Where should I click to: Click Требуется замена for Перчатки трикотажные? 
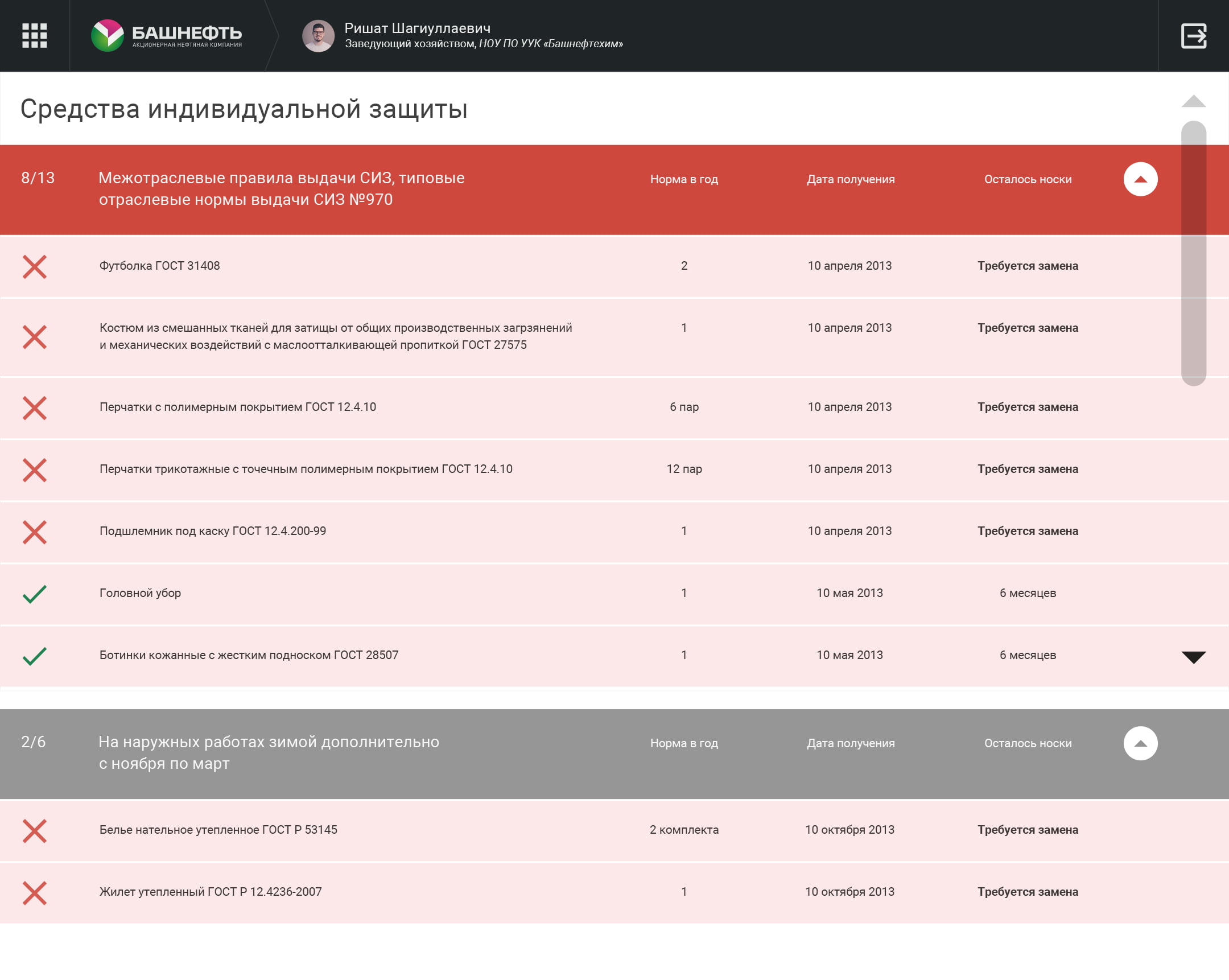click(x=1027, y=468)
